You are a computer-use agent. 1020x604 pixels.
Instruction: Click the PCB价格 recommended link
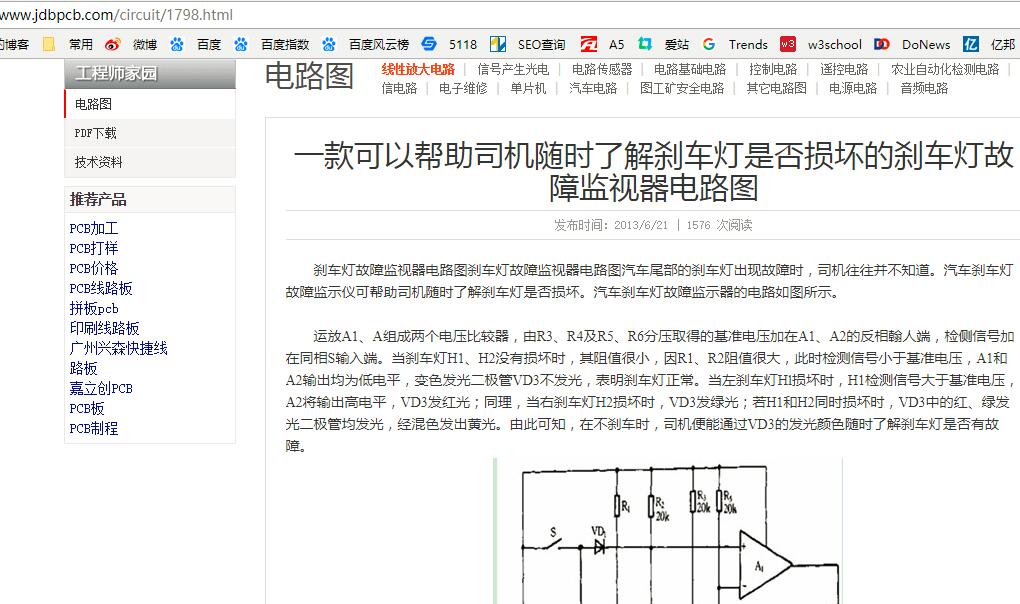[x=94, y=269]
